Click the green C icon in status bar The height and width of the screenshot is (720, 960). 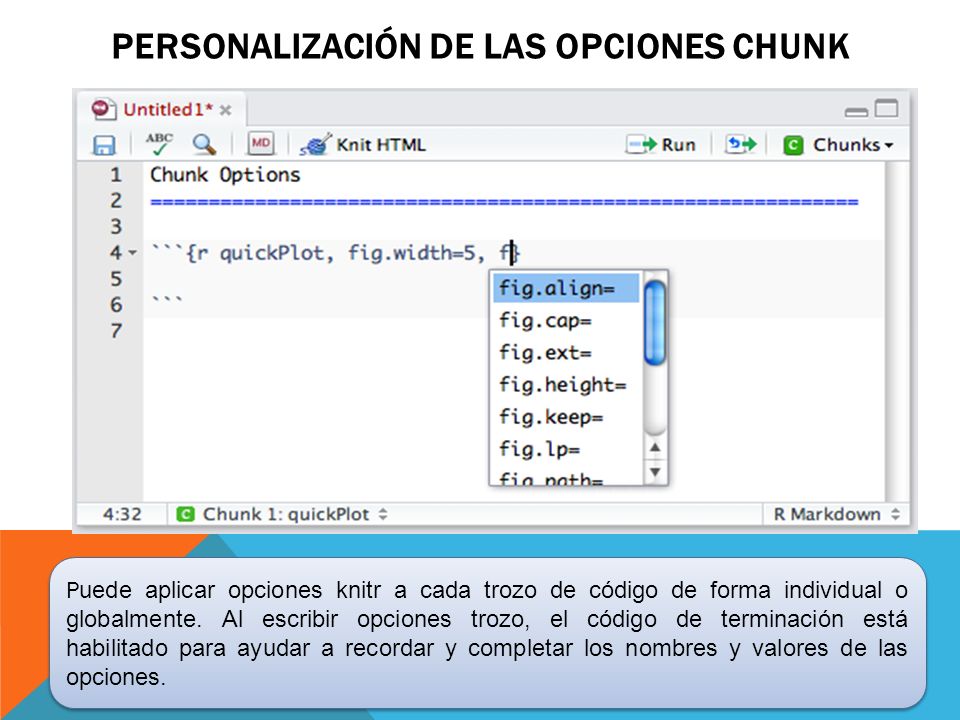186,514
